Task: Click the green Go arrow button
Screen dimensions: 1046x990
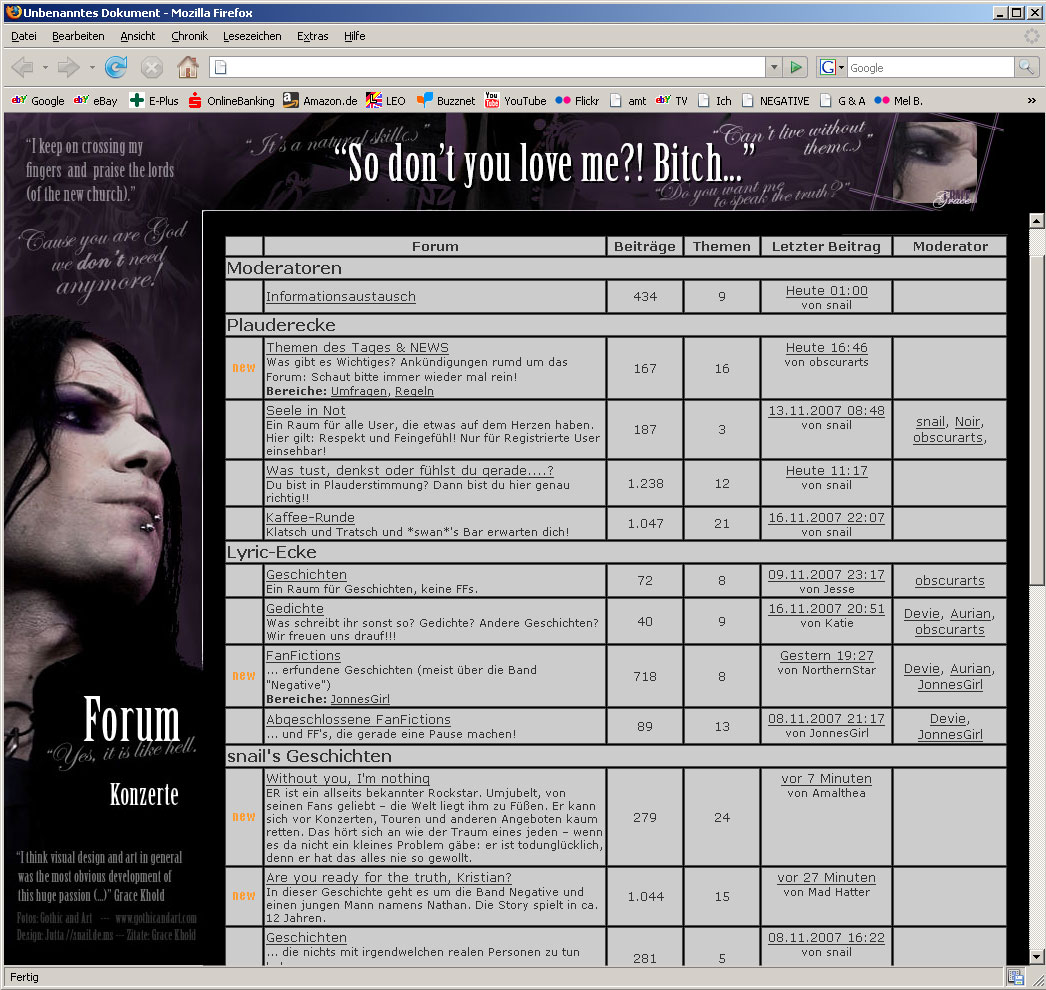Action: pos(795,67)
